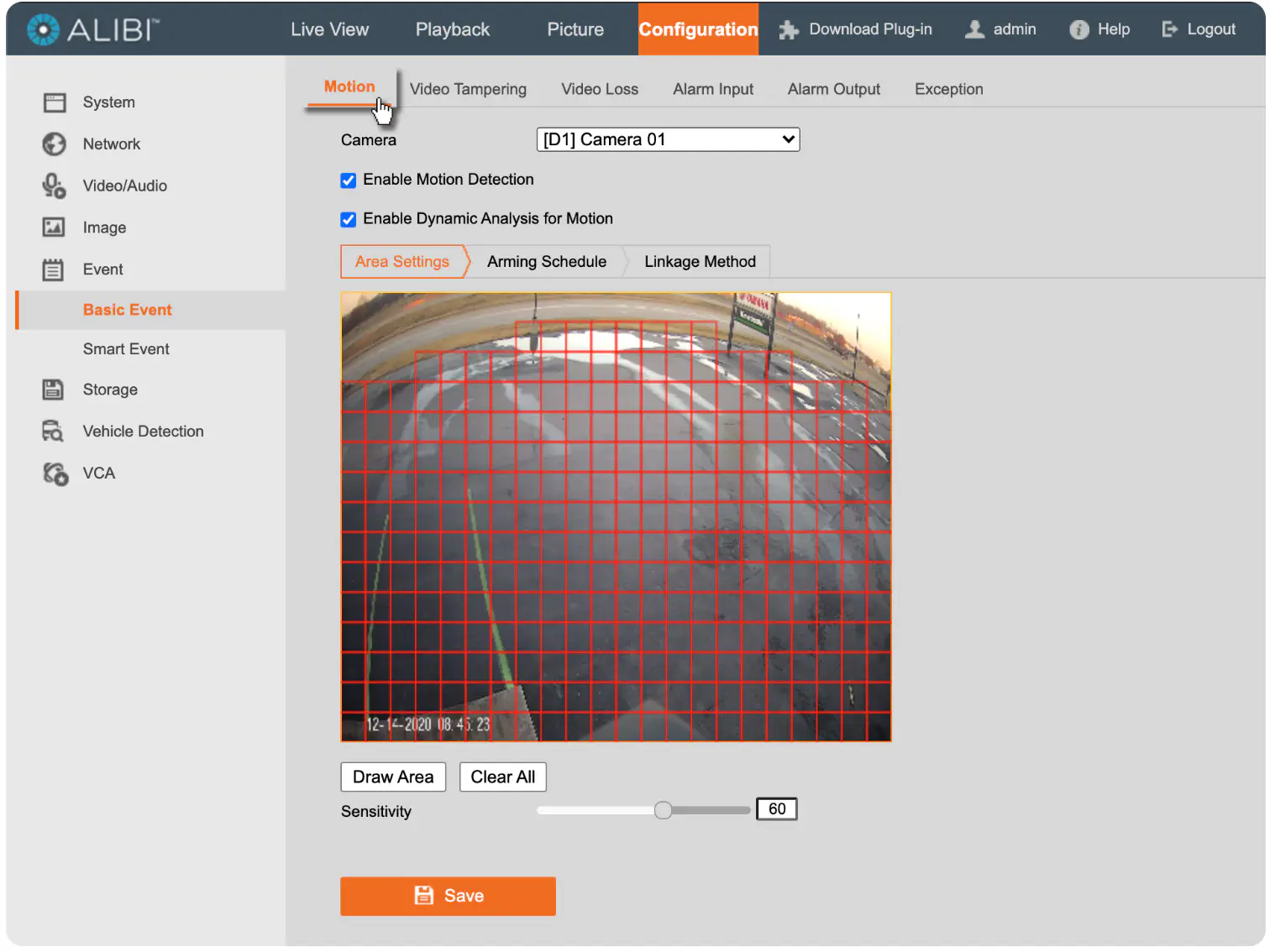
Task: Click the Clear All button
Action: coord(503,777)
